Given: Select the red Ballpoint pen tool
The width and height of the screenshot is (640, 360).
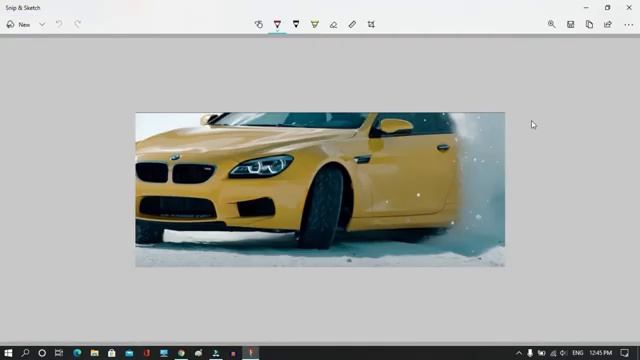Looking at the screenshot, I should coord(277,24).
